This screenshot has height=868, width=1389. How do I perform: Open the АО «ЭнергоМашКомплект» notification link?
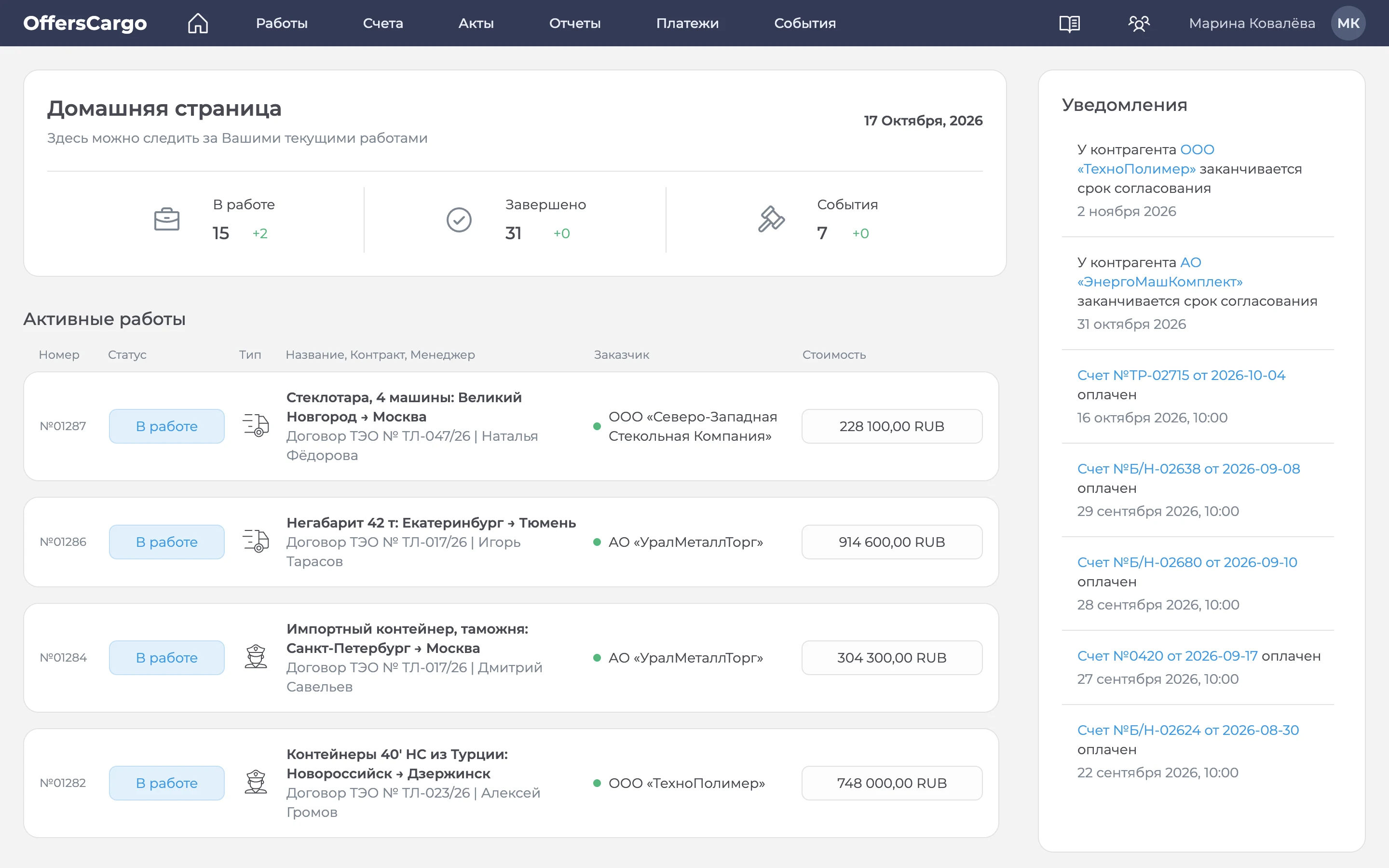(1160, 272)
